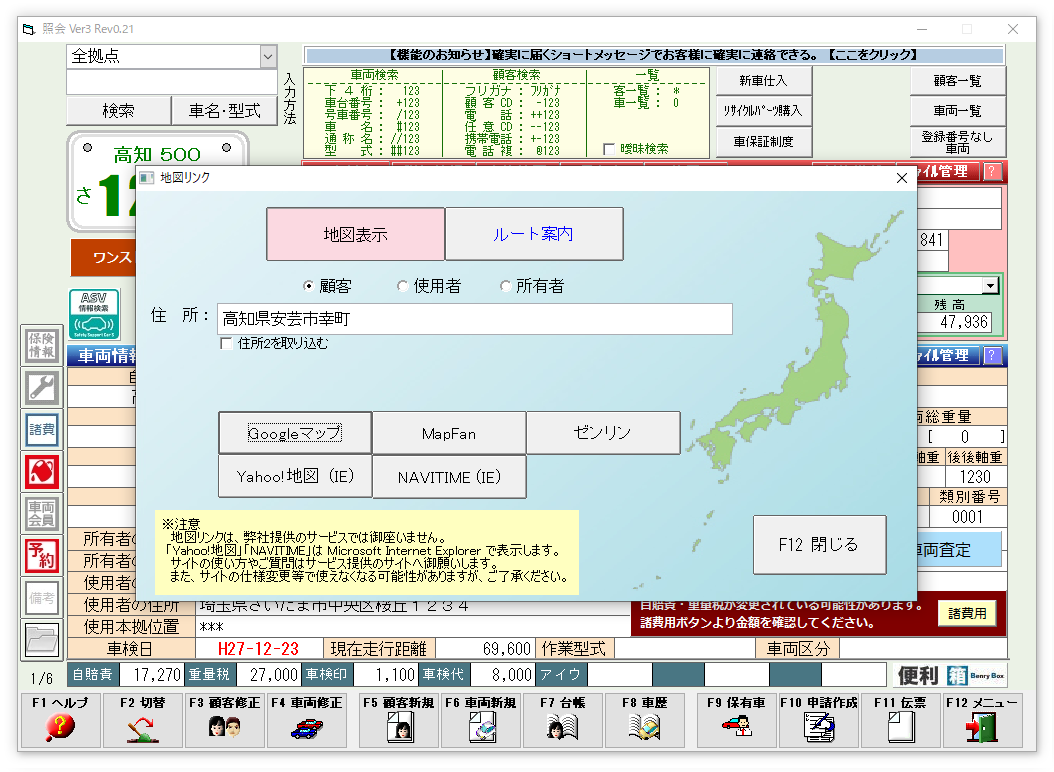The image size is (1054, 772).
Task: Open 車両一覧 vehicle list
Action: [x=958, y=111]
